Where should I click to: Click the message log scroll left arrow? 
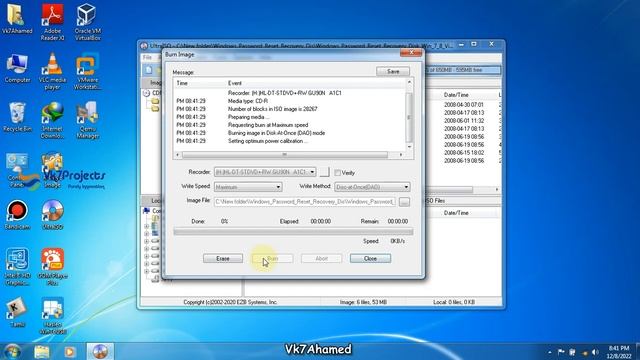pos(177,155)
